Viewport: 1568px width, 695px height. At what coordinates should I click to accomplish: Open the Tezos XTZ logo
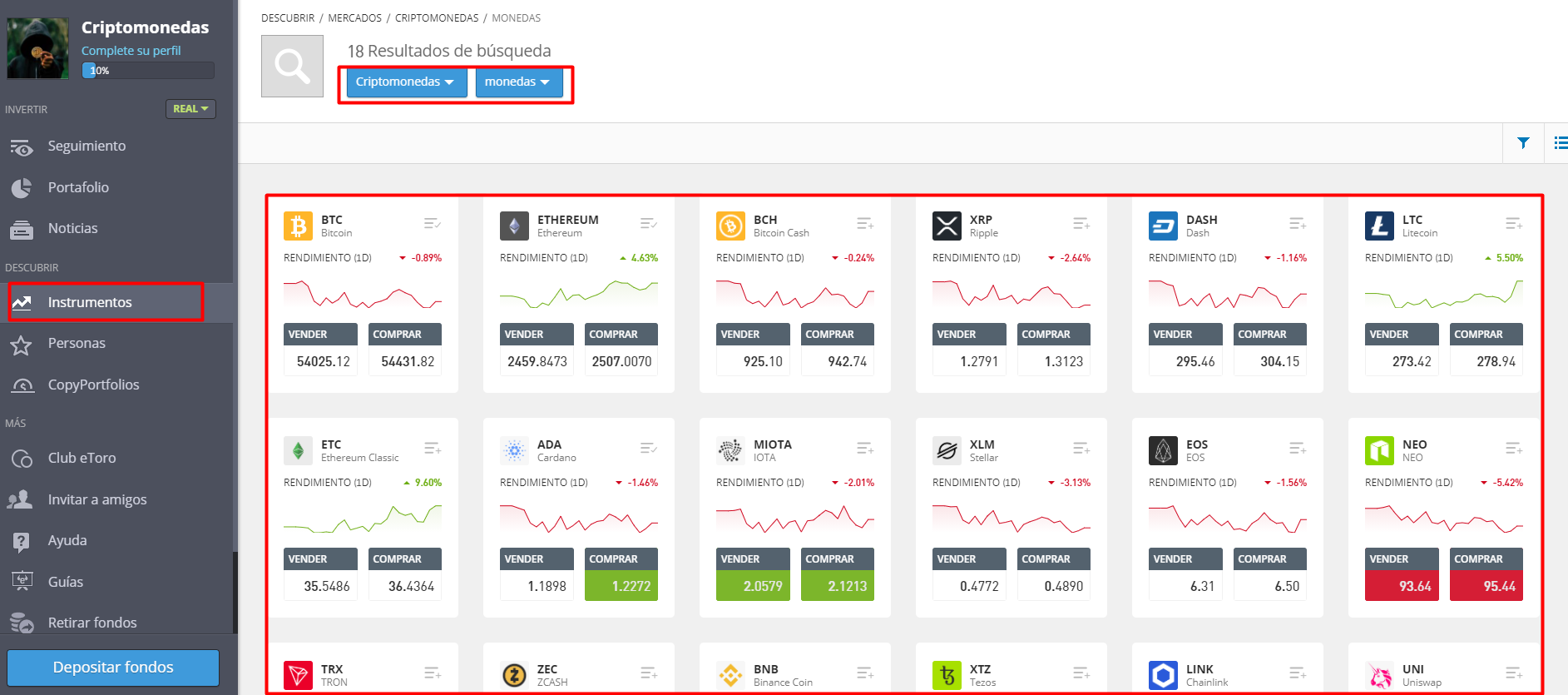947,675
